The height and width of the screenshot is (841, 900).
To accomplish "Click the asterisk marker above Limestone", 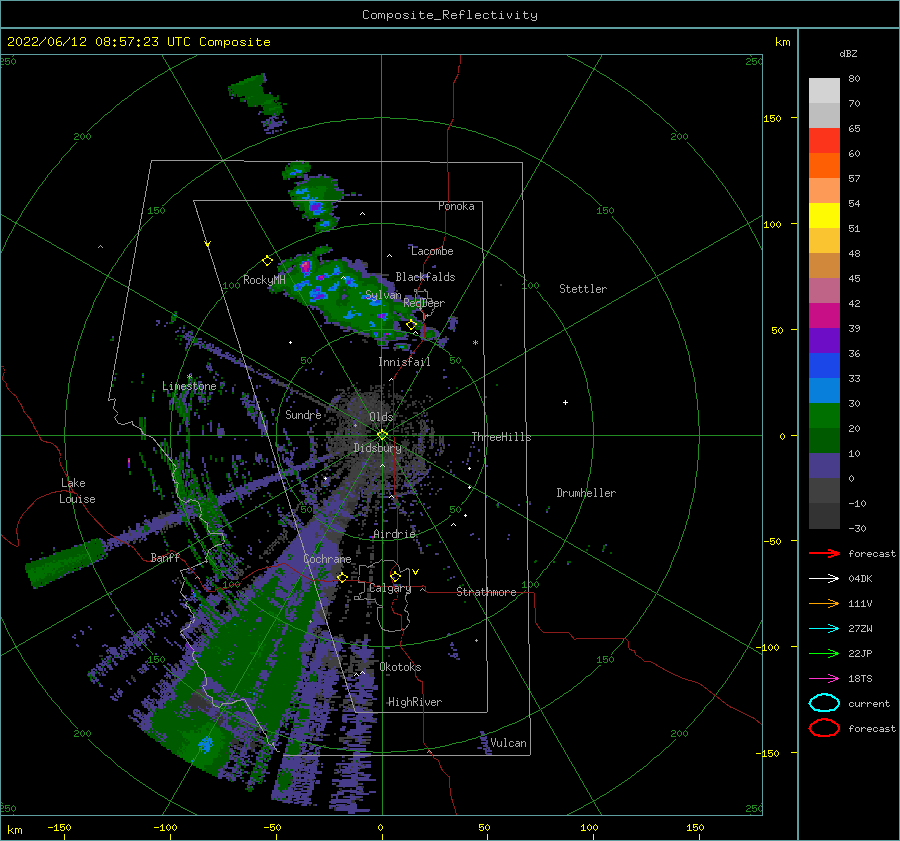I will [x=189, y=377].
